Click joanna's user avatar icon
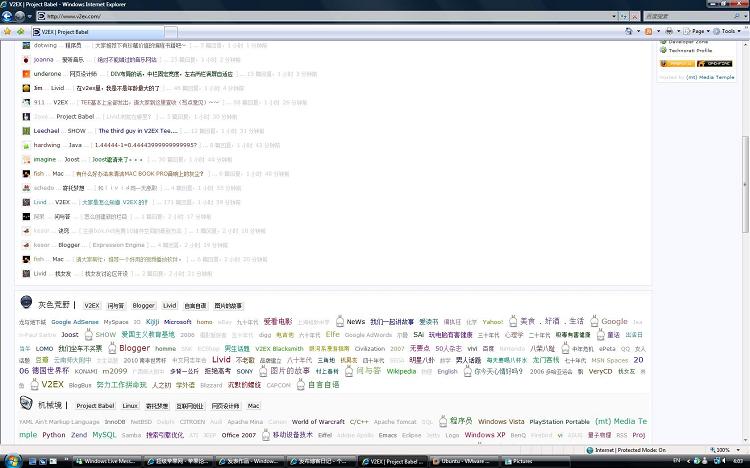The width and height of the screenshot is (750, 468). coord(24,60)
